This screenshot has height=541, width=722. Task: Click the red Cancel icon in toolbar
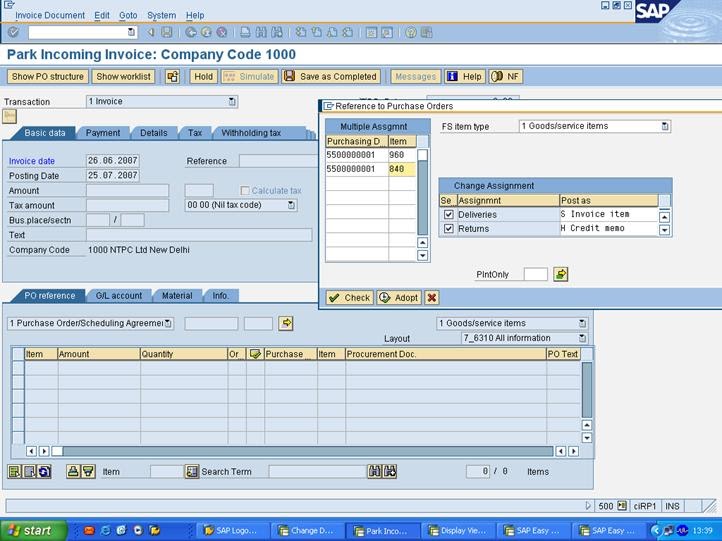(x=222, y=32)
